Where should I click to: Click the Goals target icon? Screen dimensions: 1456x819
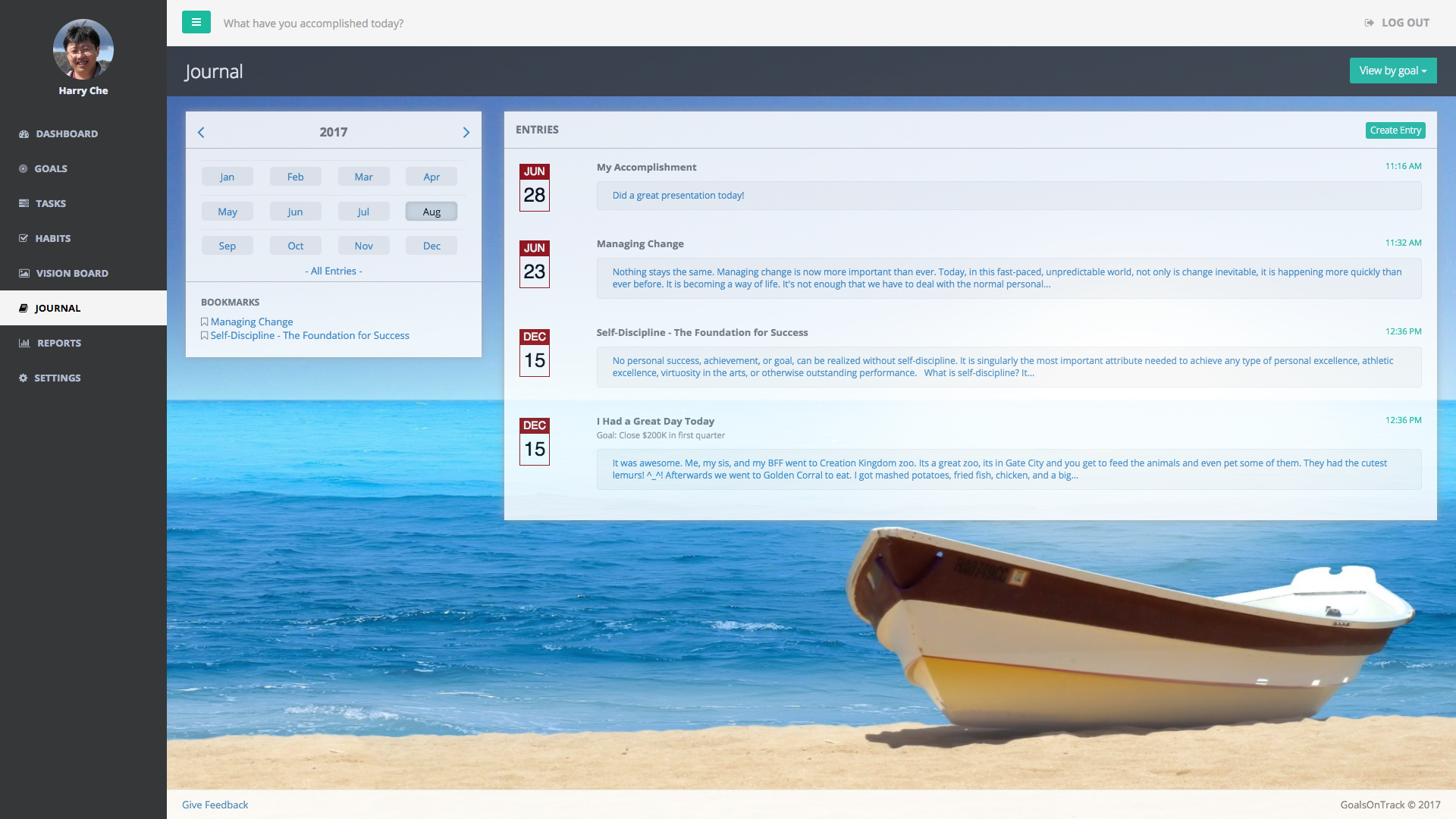point(24,169)
